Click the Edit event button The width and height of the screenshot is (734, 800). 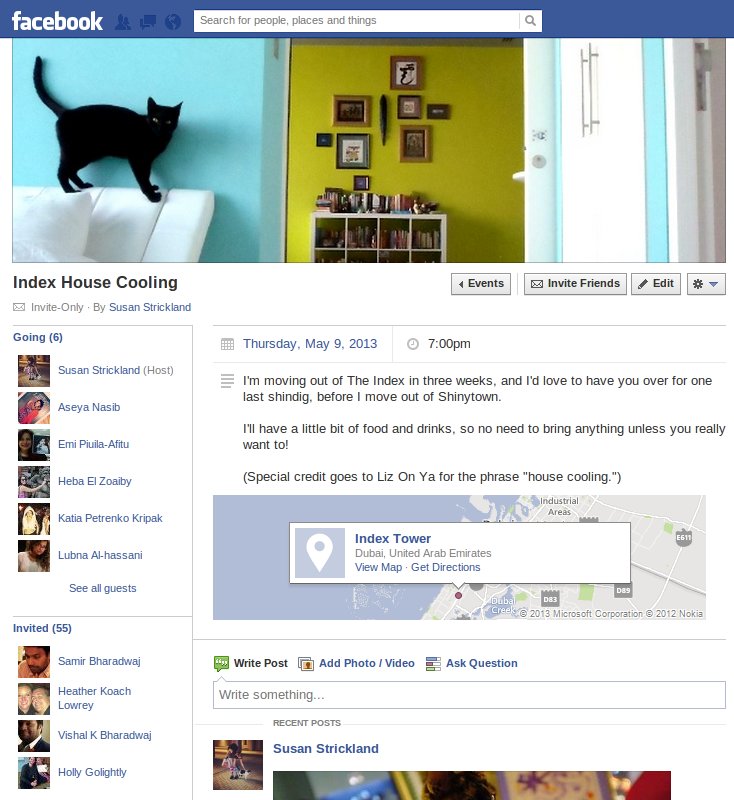point(656,284)
